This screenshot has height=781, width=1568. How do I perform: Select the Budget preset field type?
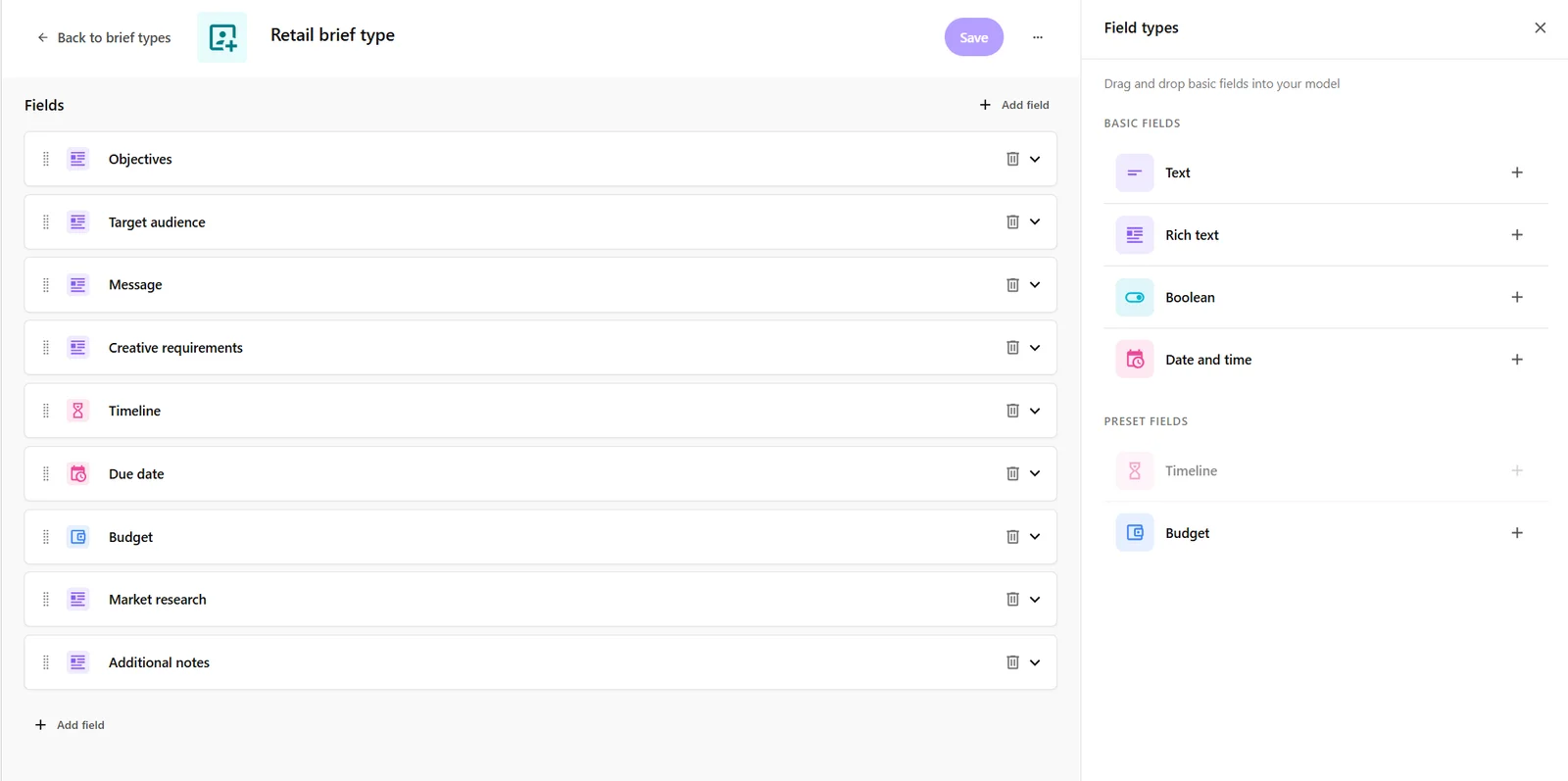click(1326, 533)
